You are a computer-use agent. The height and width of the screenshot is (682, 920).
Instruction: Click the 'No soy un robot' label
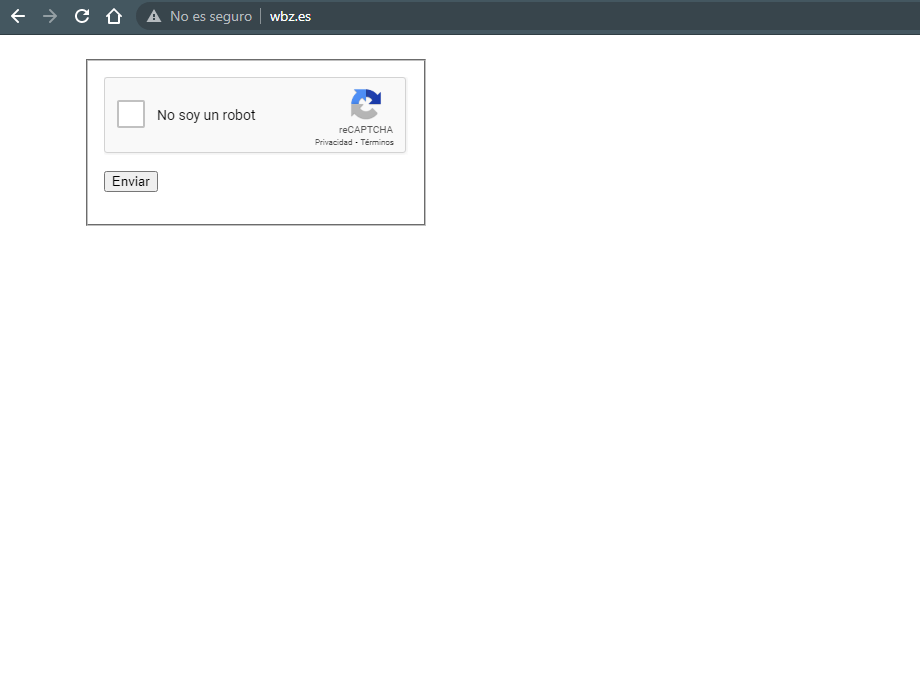(x=206, y=115)
